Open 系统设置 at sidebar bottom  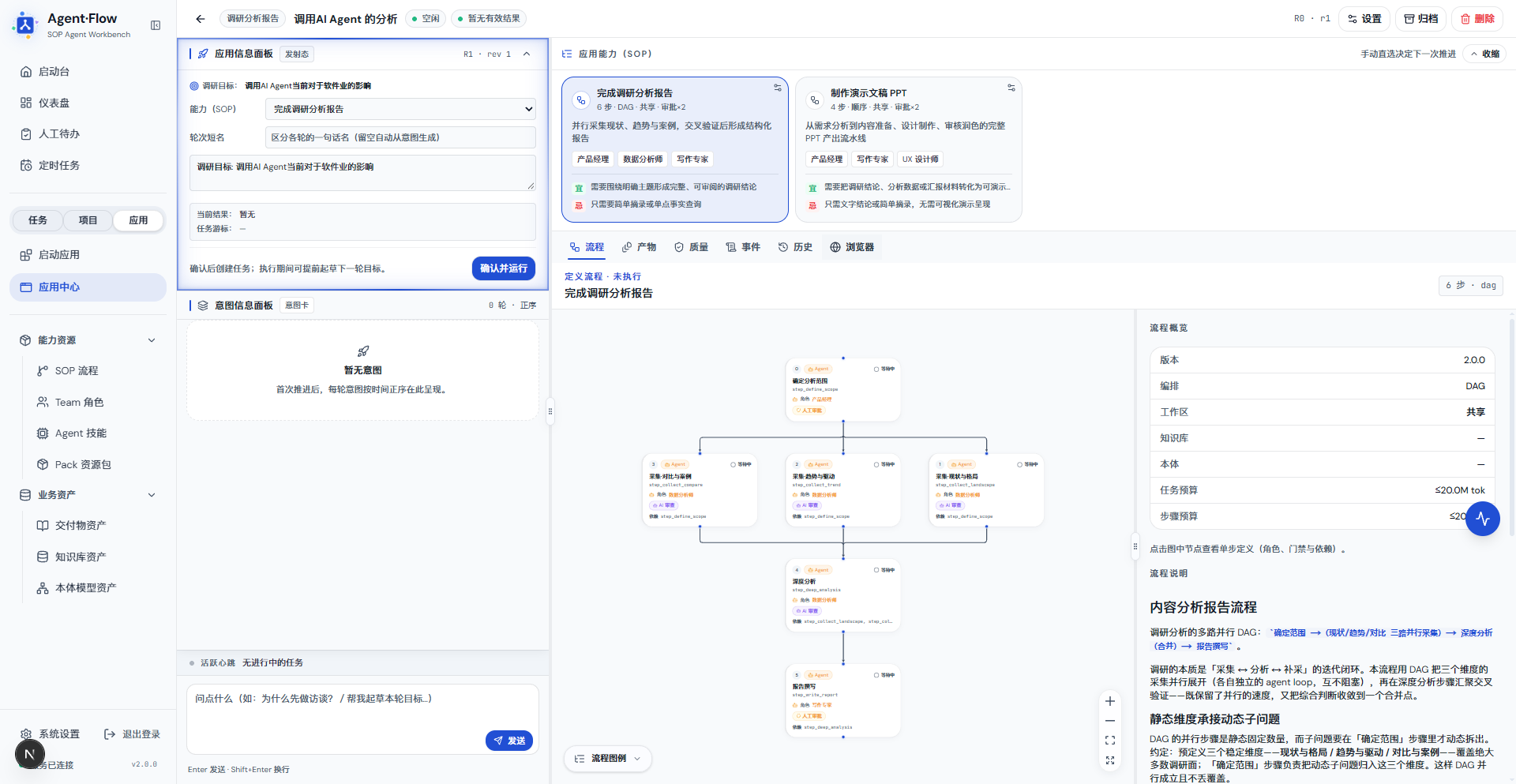[51, 734]
